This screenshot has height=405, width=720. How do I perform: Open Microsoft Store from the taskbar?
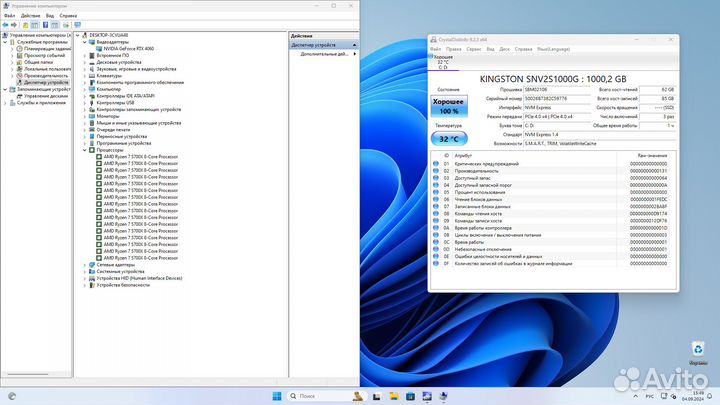[411, 396]
